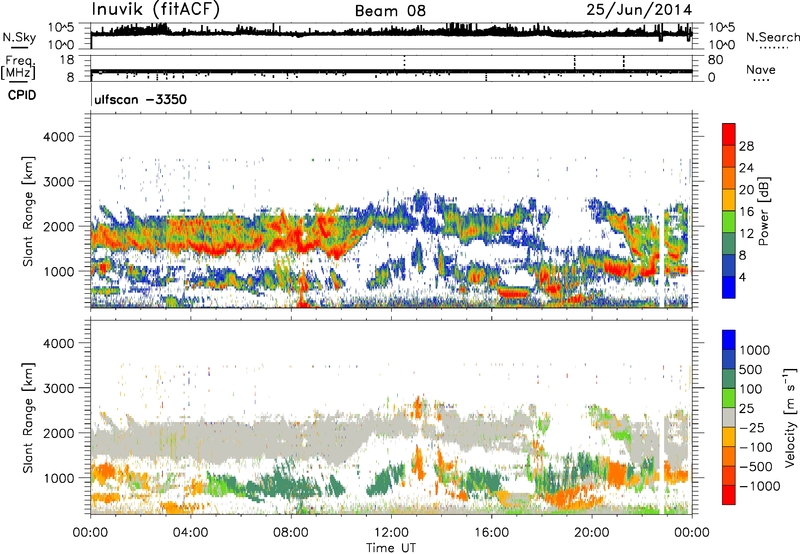The width and height of the screenshot is (800, 554).
Task: Click the 'Velocity [m s-1]' colorbar label
Action: pyautogui.click(x=790, y=418)
